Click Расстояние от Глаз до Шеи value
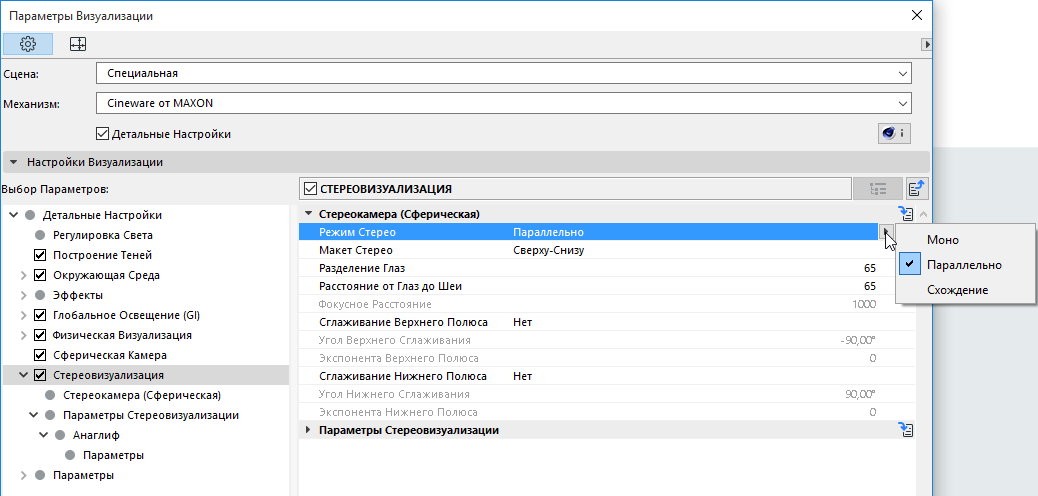 click(x=870, y=286)
